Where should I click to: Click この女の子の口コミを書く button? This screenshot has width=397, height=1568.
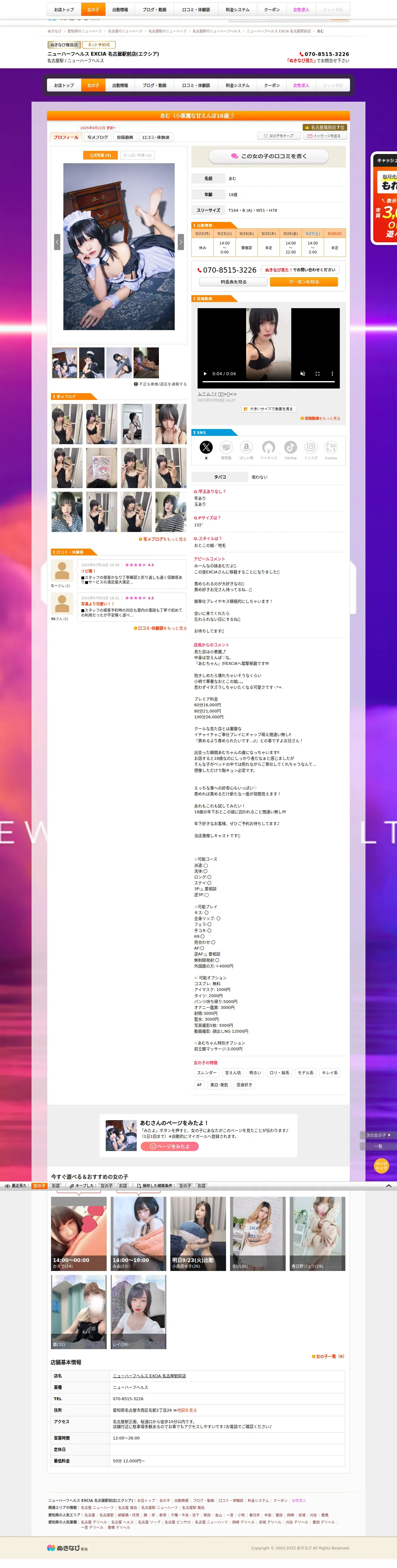268,156
